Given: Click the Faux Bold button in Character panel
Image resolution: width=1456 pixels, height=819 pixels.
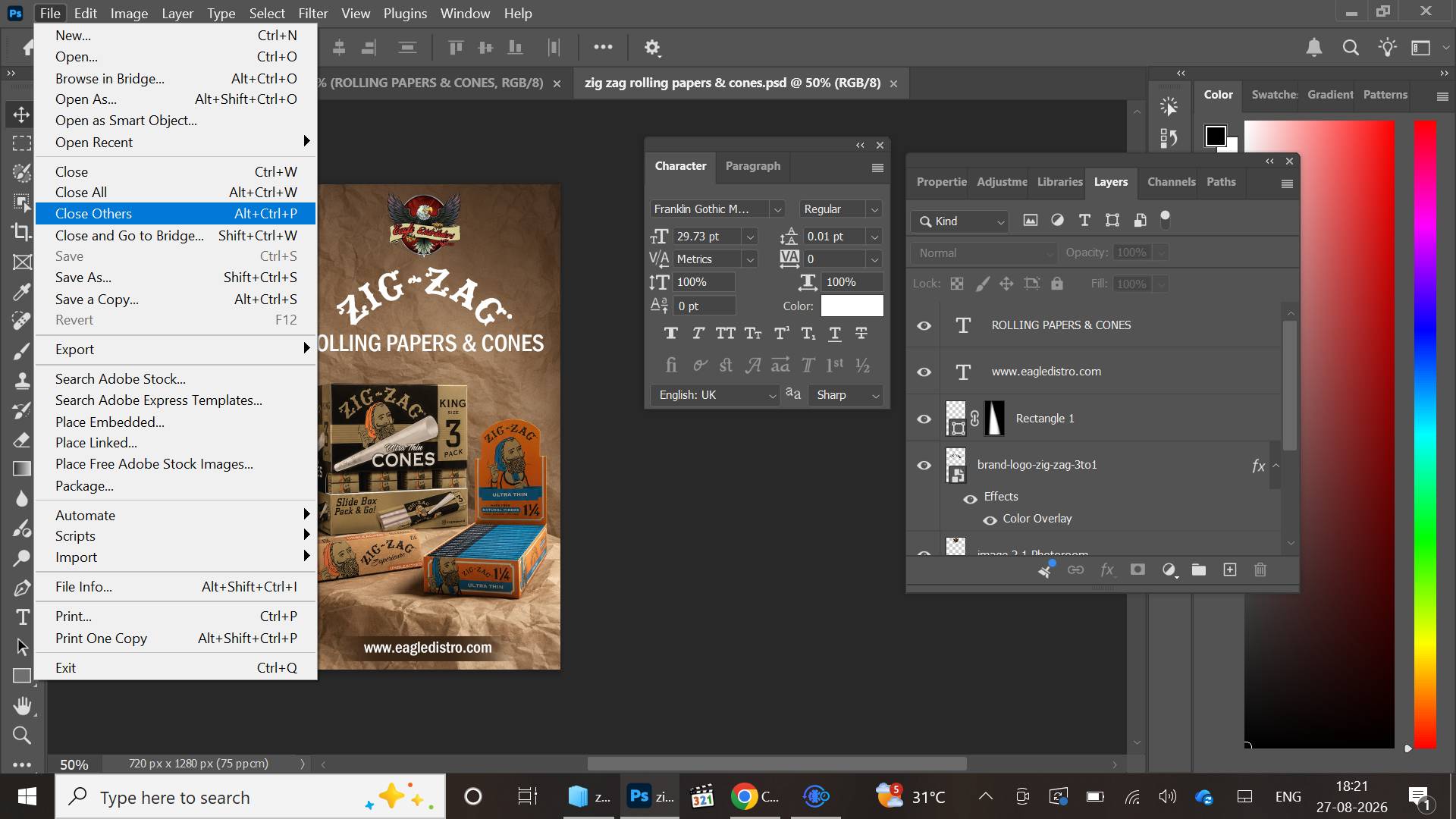Looking at the screenshot, I should [670, 333].
